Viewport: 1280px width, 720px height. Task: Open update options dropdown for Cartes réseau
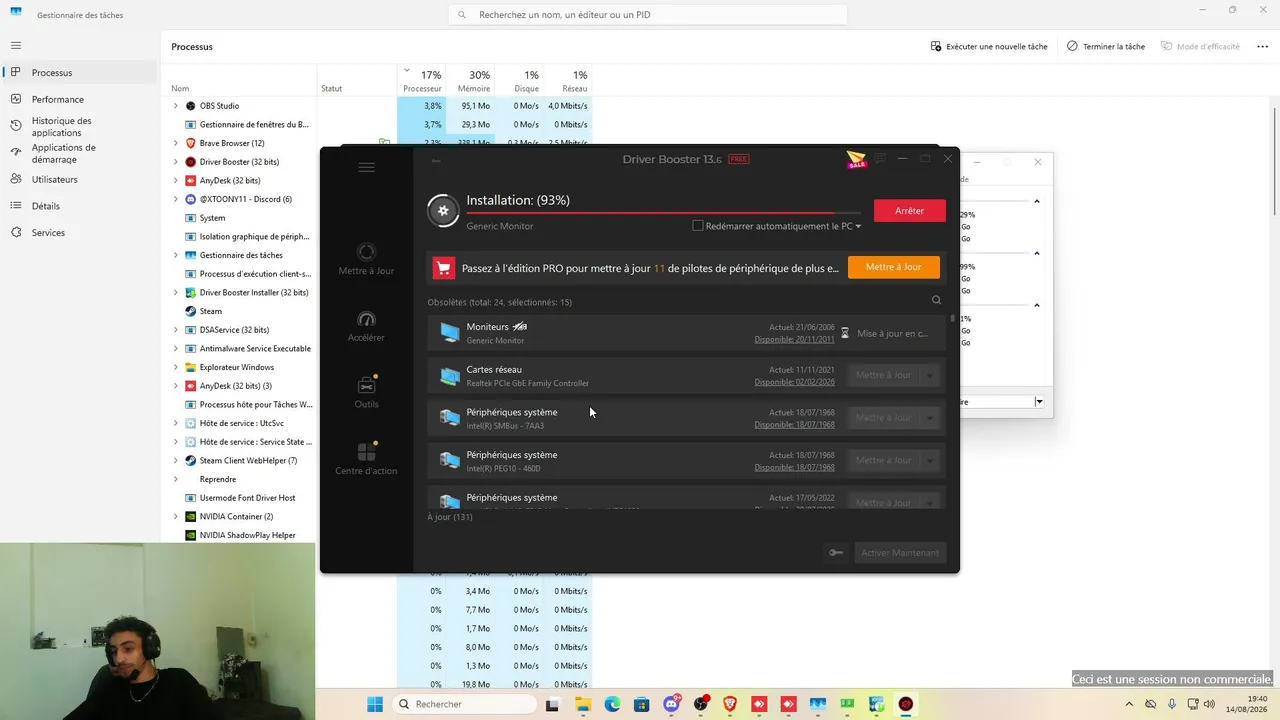click(931, 375)
